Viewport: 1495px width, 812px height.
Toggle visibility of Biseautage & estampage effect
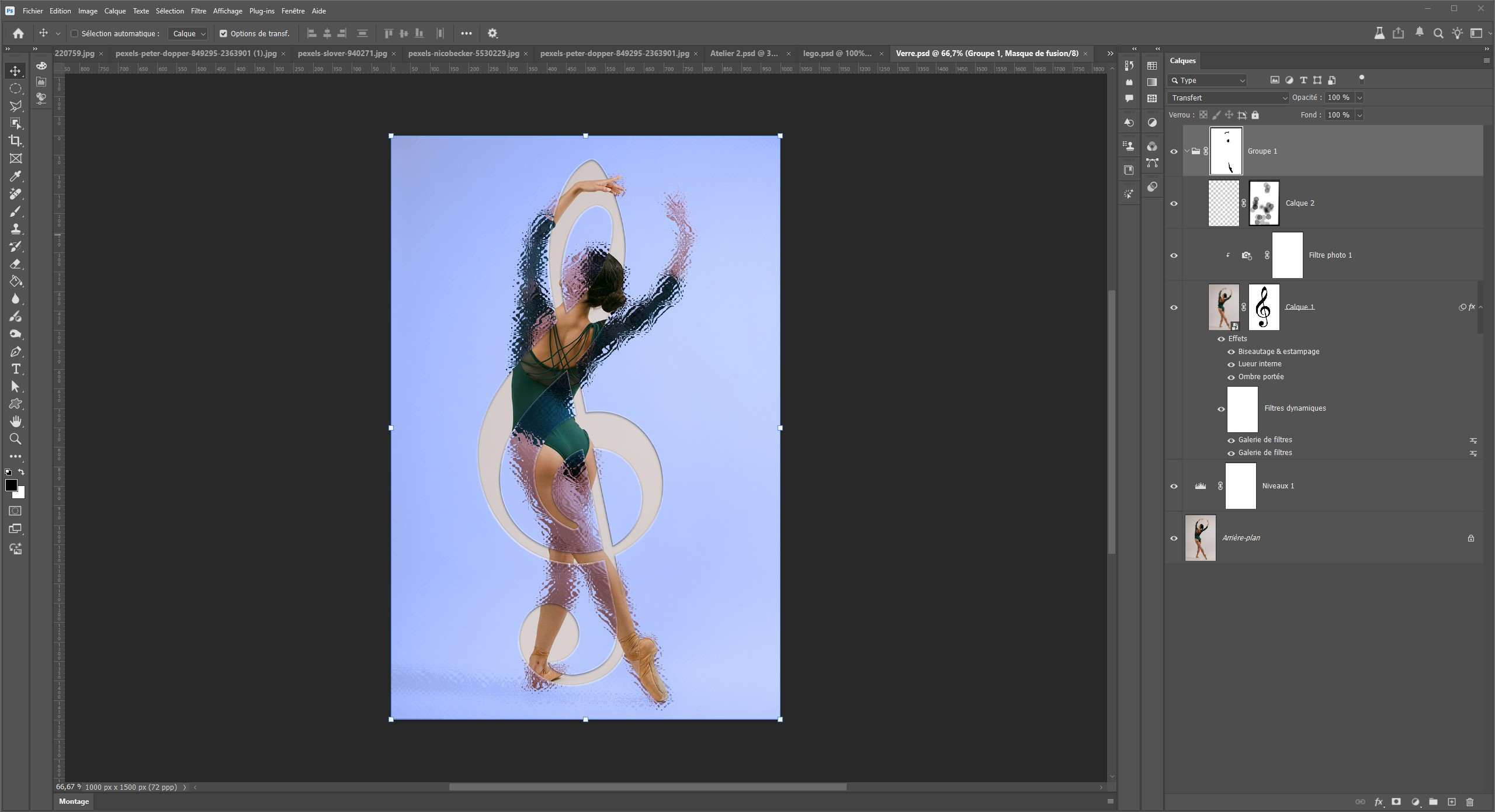(x=1231, y=352)
